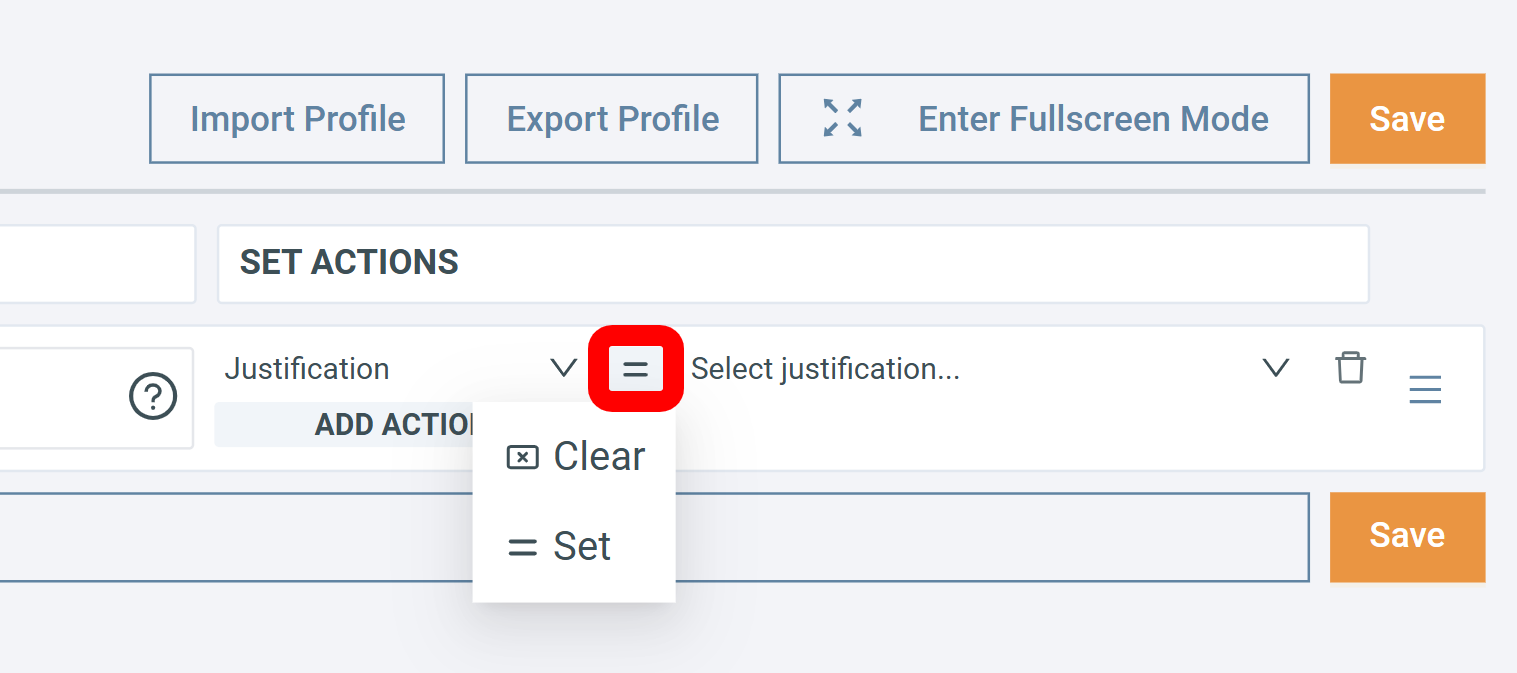Expand the Justification dropdown chevron

pos(564,368)
